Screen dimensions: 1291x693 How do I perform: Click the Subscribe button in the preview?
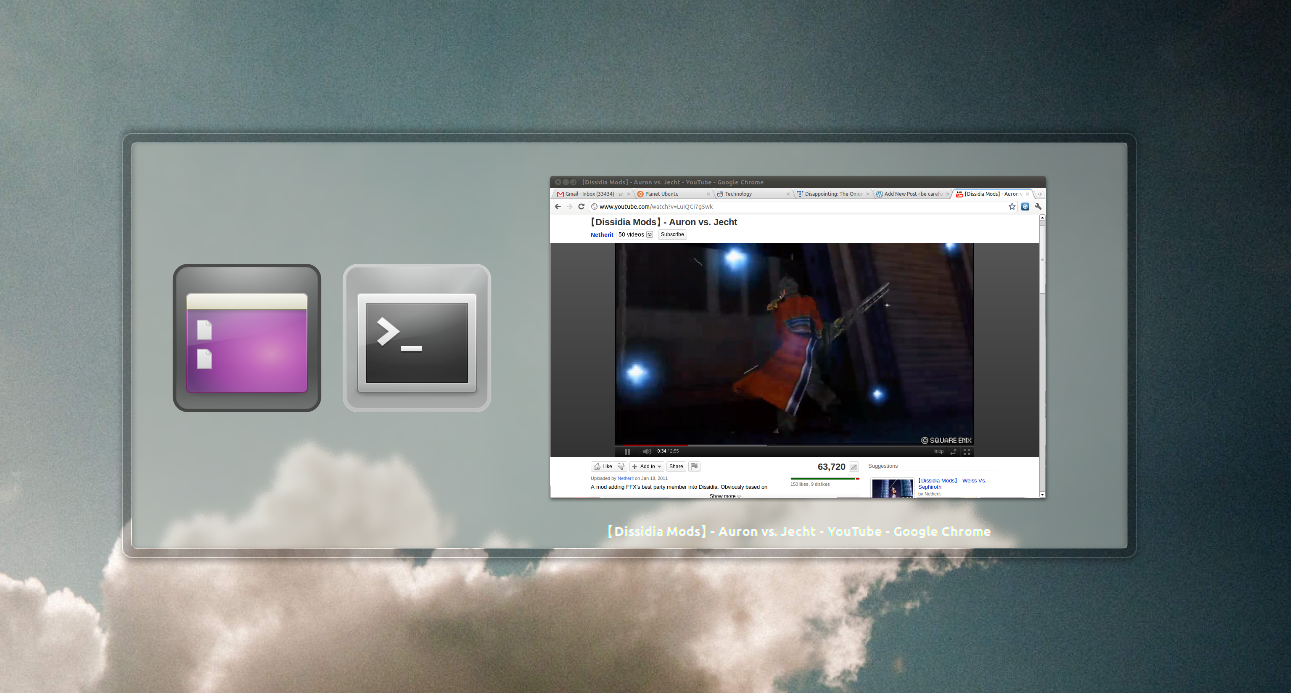point(672,235)
